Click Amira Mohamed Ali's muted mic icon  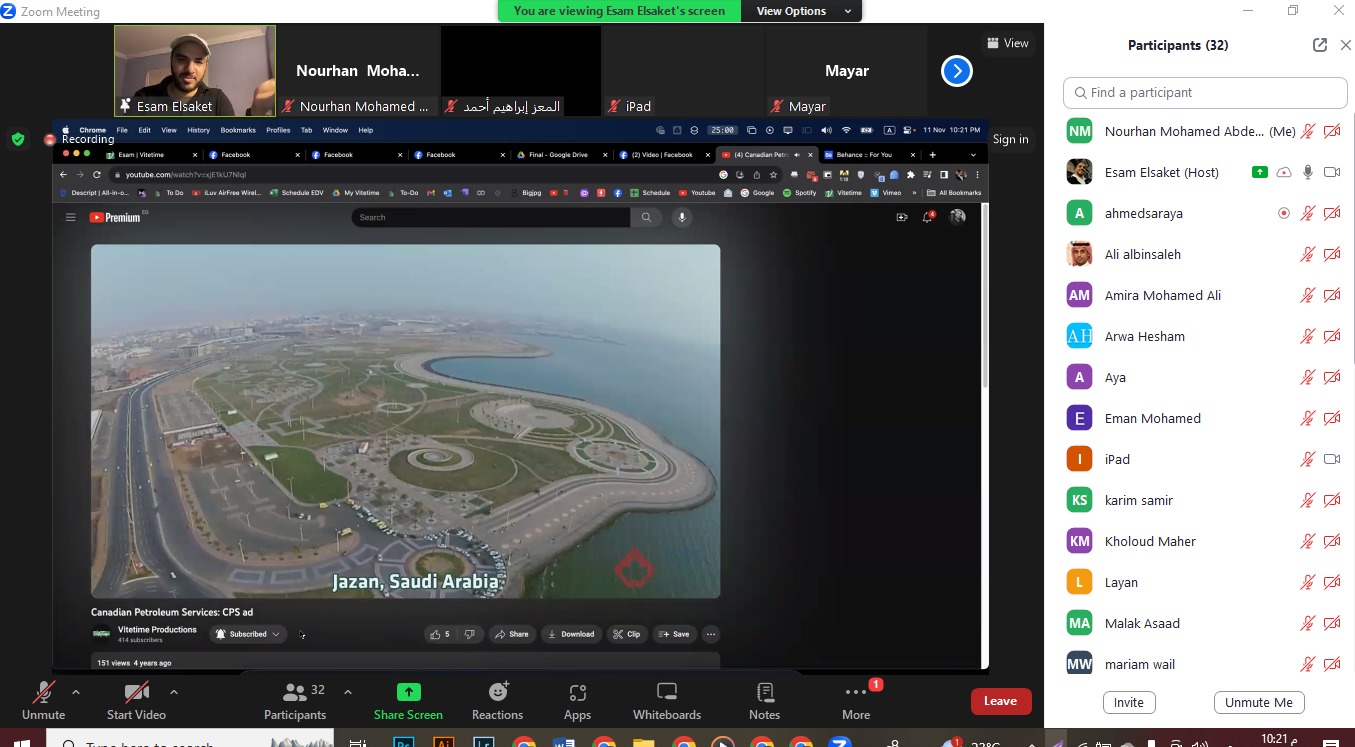point(1307,295)
